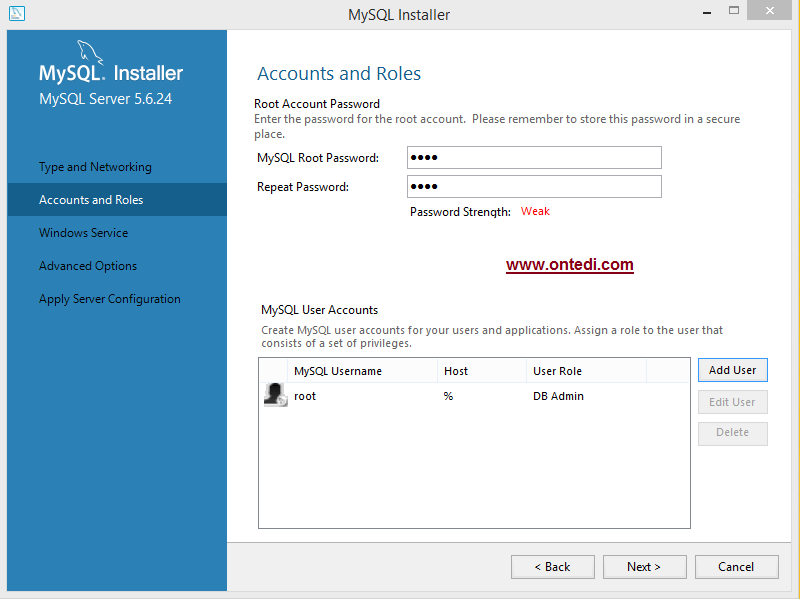Maximize the MySQL Installer window
This screenshot has height=599, width=800.
pyautogui.click(x=734, y=11)
